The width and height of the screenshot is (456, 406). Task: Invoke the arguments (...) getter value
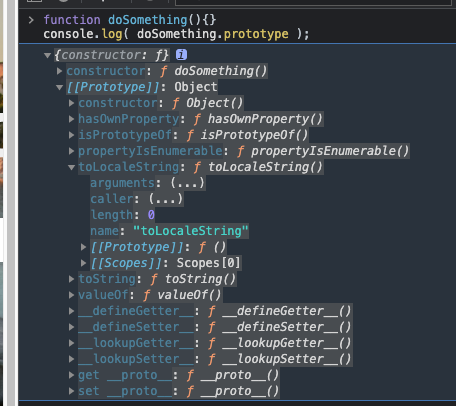(x=187, y=183)
